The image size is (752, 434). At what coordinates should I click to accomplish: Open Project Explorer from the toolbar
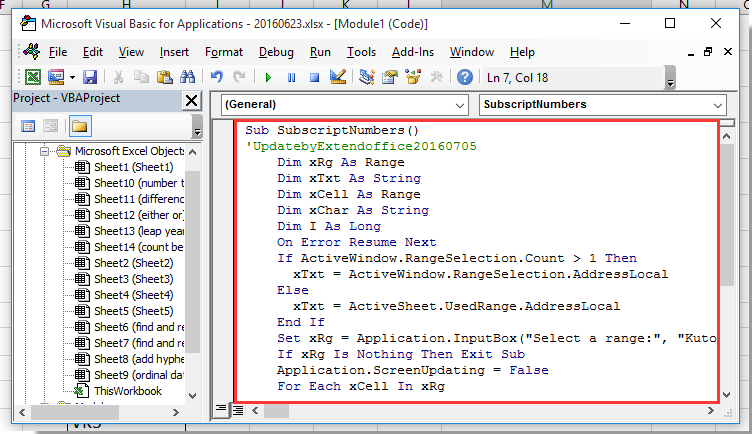click(367, 77)
